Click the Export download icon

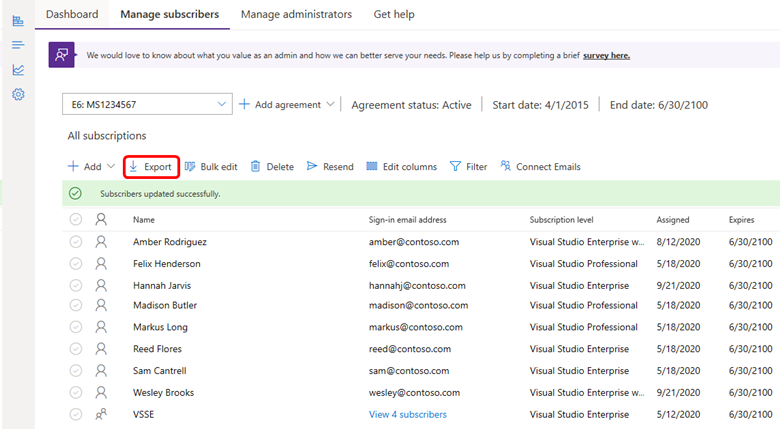pos(133,167)
